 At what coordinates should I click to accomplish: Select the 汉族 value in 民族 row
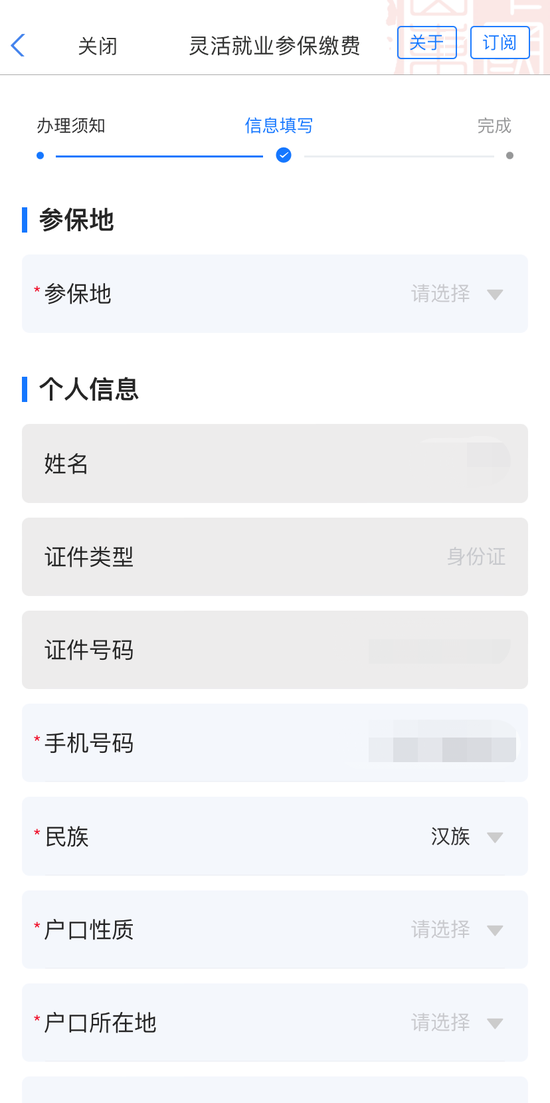tap(450, 837)
